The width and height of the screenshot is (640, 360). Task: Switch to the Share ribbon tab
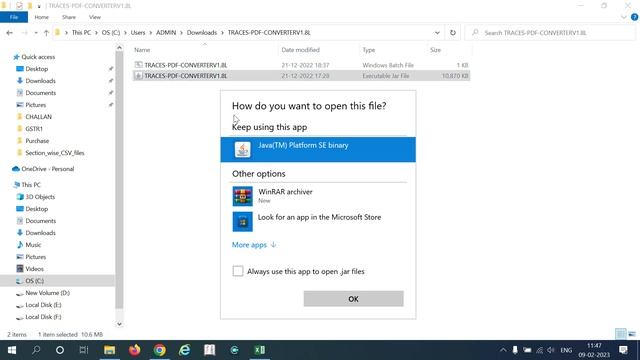point(69,17)
